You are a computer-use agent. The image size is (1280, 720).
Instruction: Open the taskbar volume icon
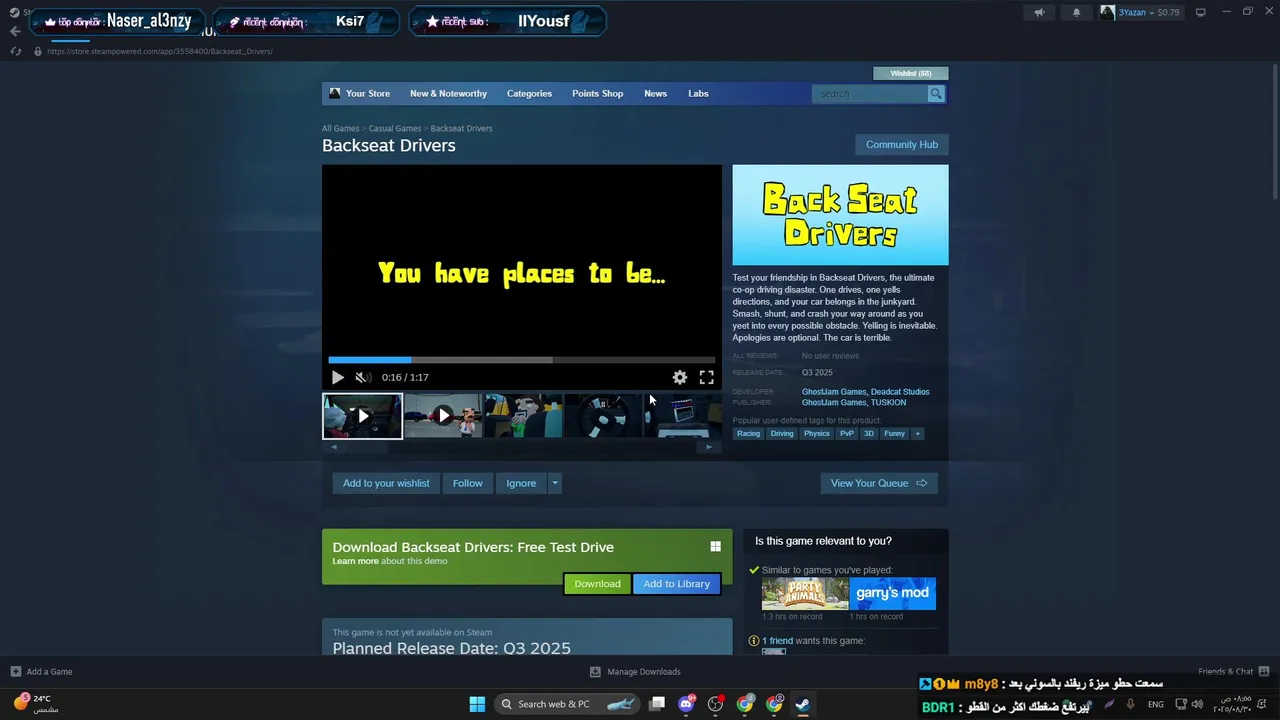(x=1197, y=704)
